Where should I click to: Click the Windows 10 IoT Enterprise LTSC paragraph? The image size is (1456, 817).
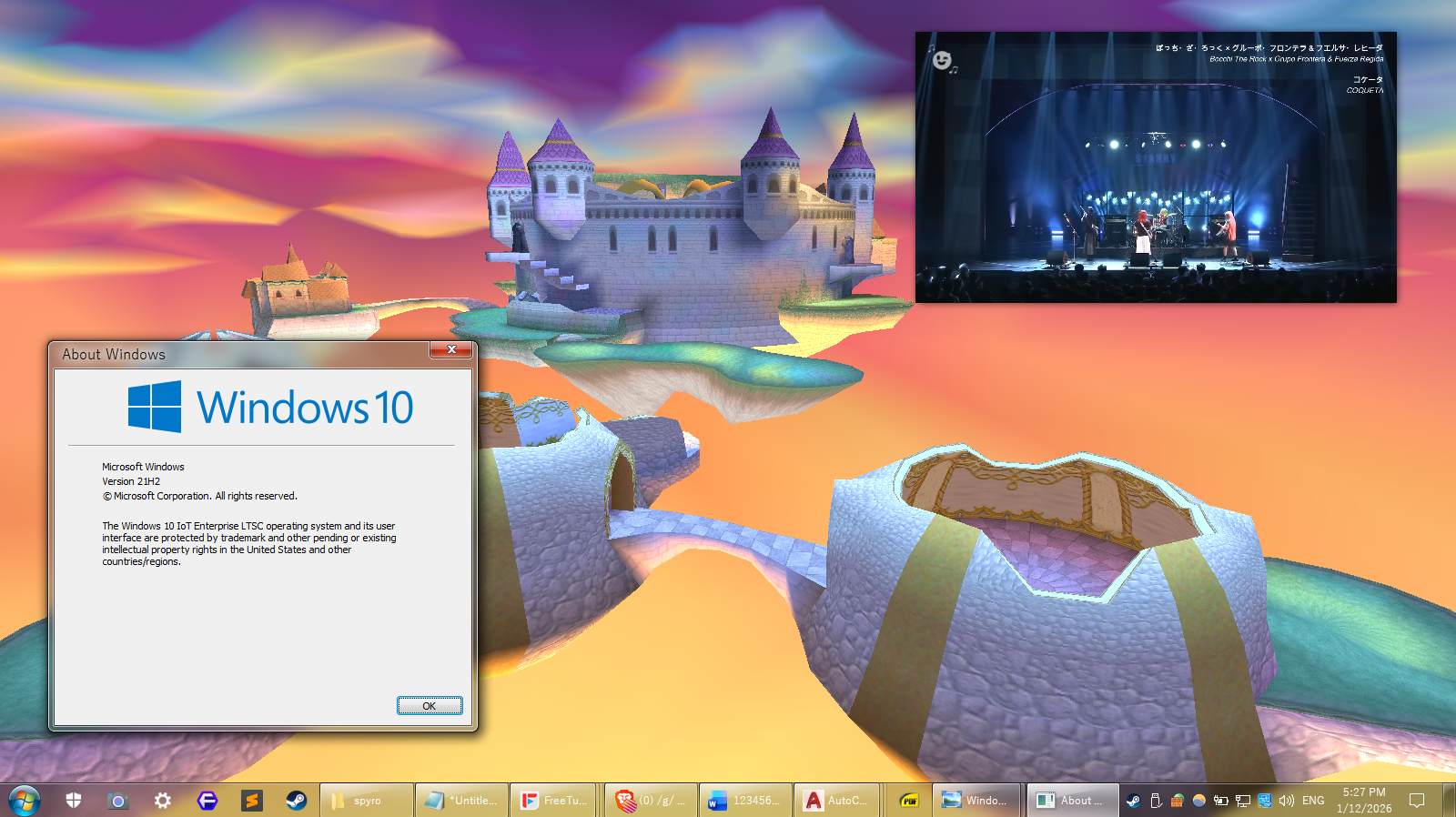248,544
